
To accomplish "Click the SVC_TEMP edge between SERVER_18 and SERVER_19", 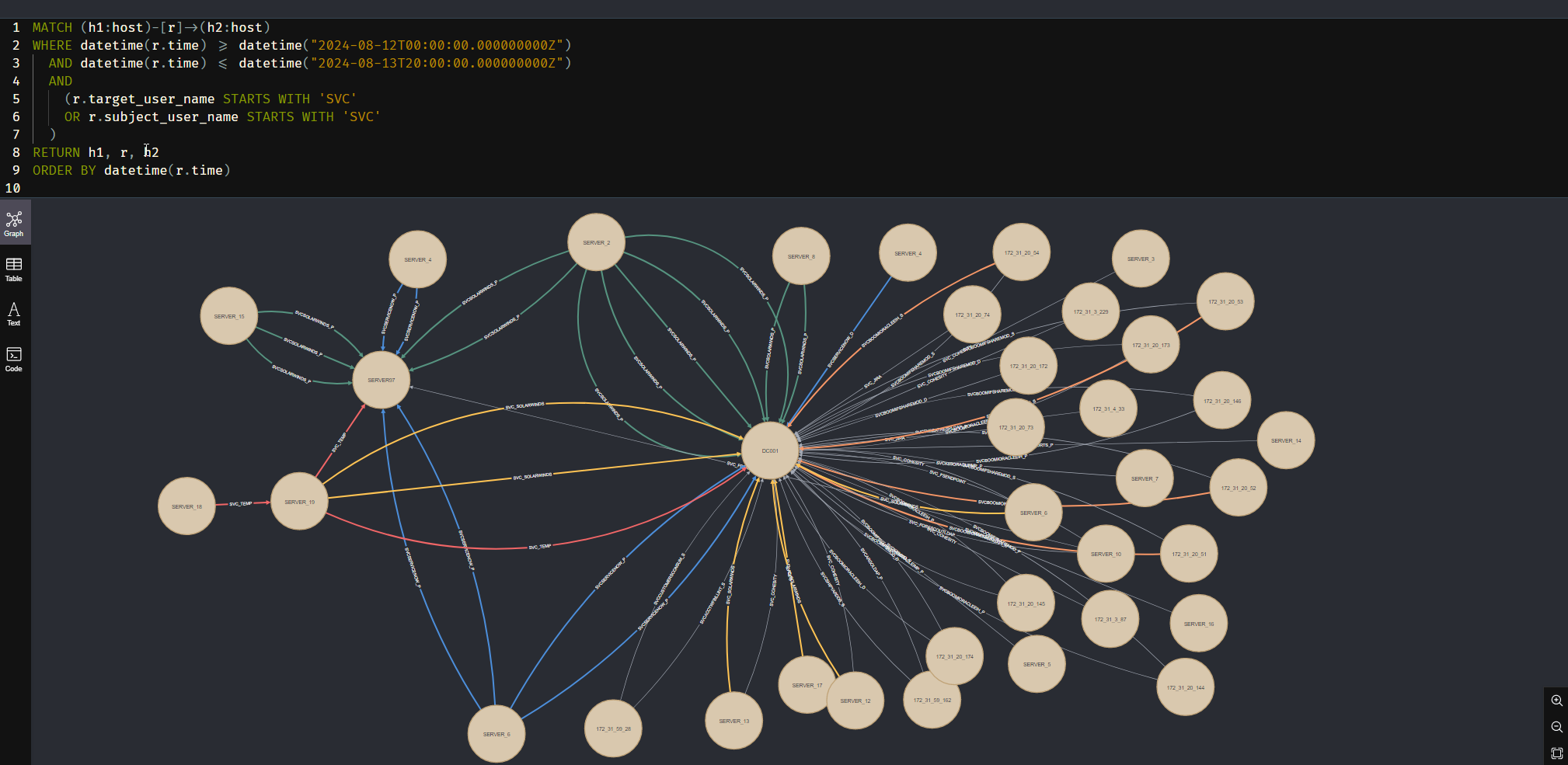I will tap(241, 504).
